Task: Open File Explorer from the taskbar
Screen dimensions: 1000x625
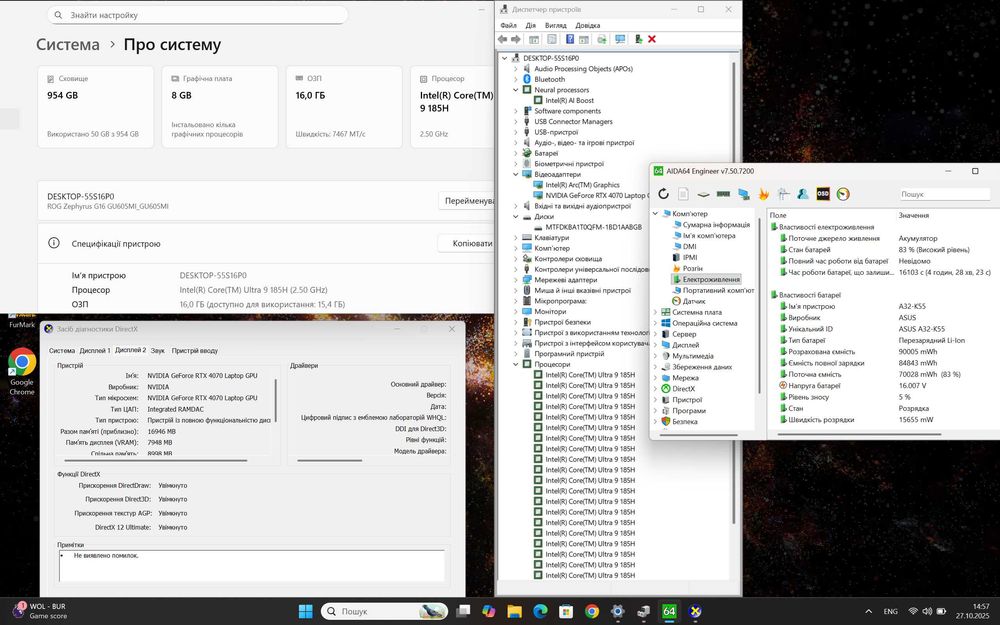Action: point(515,611)
